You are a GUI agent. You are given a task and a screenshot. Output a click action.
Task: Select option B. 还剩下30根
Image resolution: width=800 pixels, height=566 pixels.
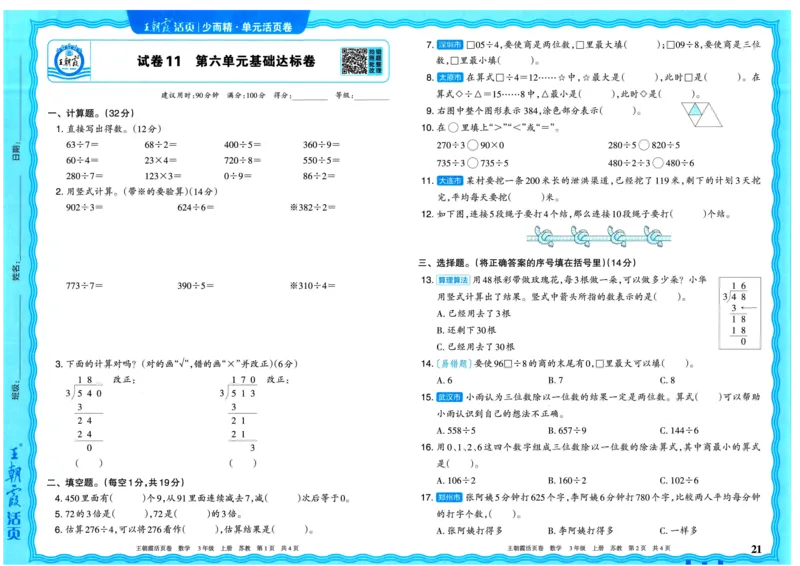click(x=466, y=330)
